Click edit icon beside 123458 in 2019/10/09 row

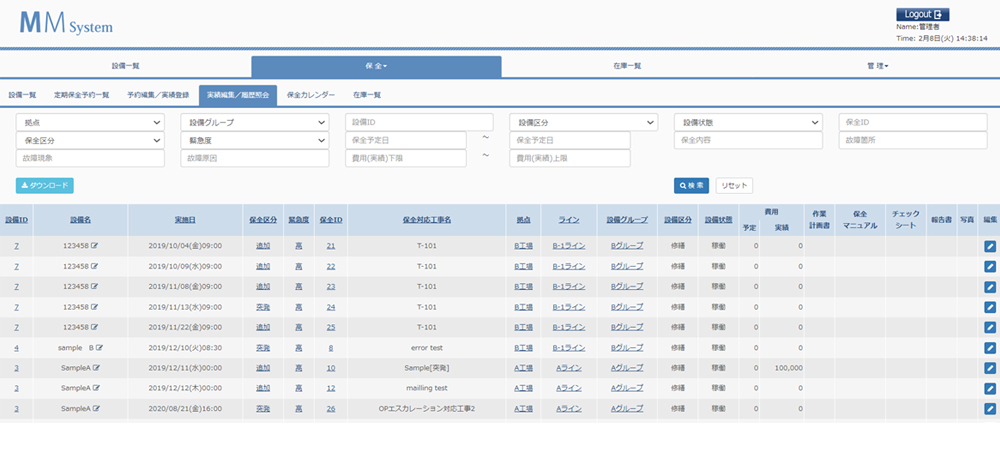[x=95, y=266]
